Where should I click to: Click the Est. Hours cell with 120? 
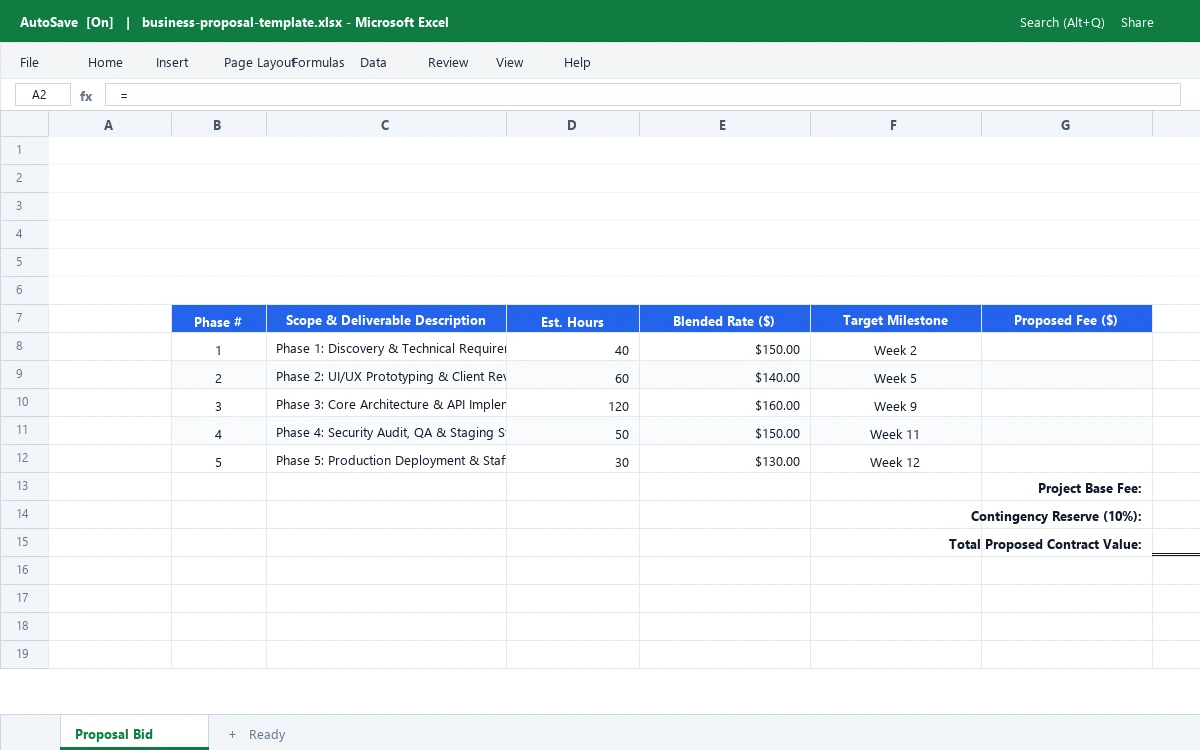click(x=573, y=403)
